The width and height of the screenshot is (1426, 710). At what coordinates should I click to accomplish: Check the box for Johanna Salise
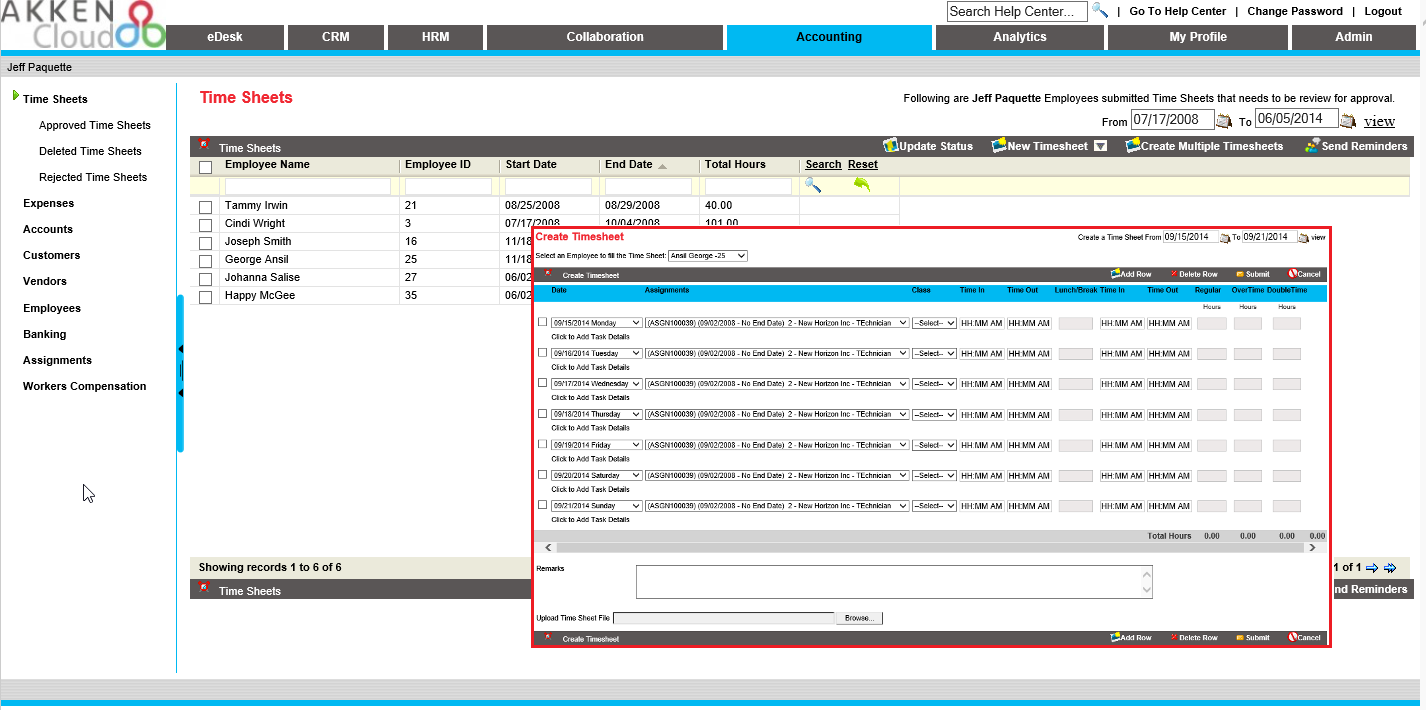tap(206, 279)
